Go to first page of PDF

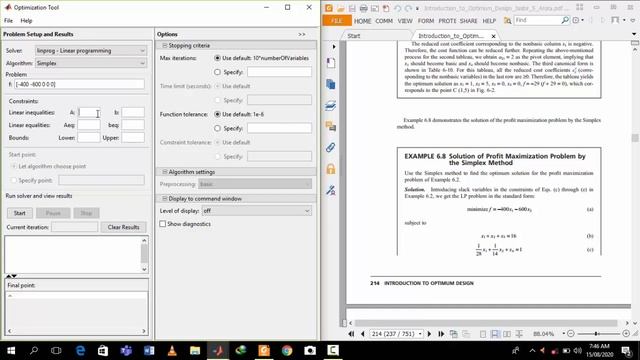coord(351,334)
